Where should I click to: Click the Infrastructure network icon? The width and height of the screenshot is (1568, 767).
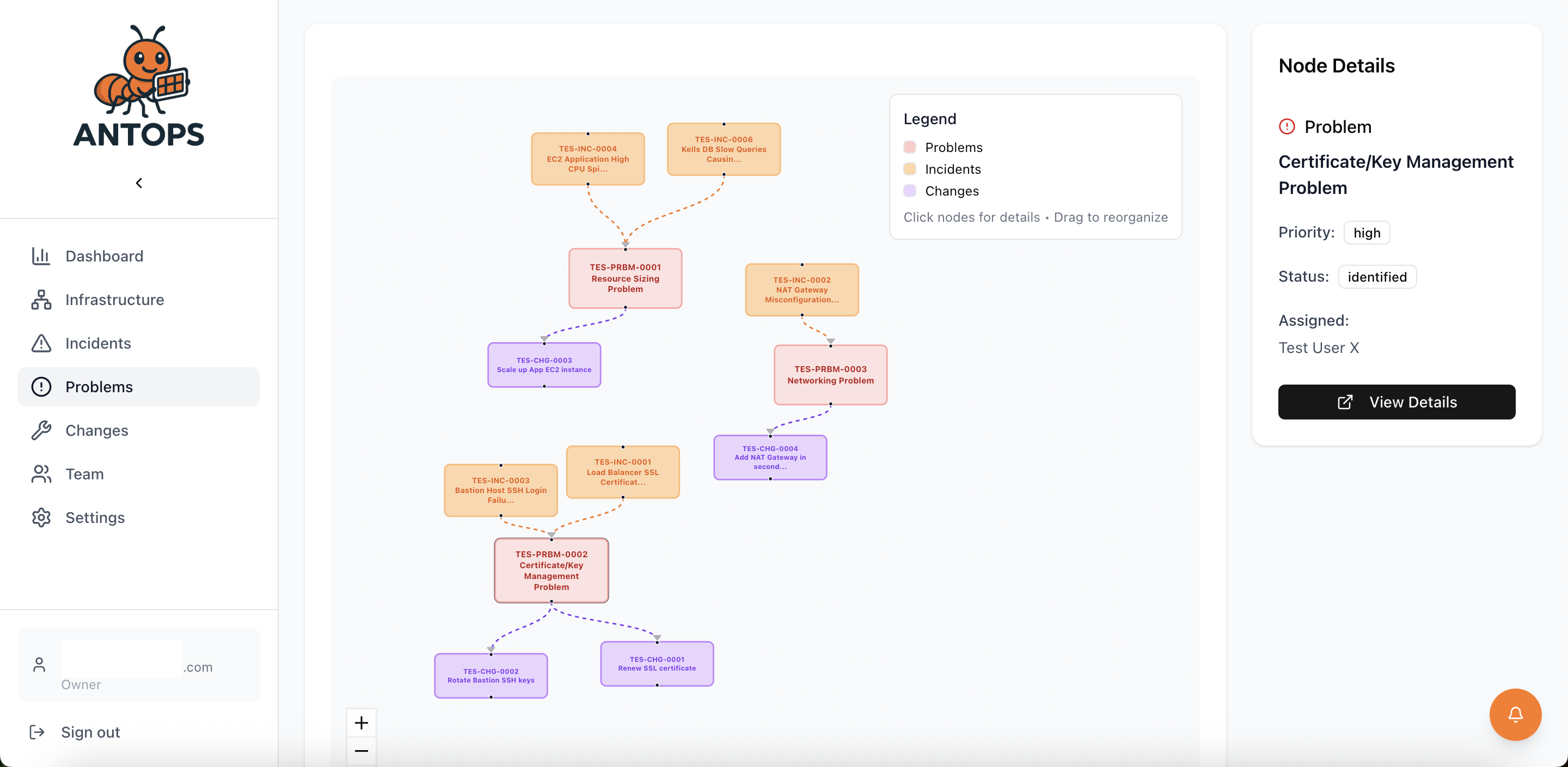point(41,300)
